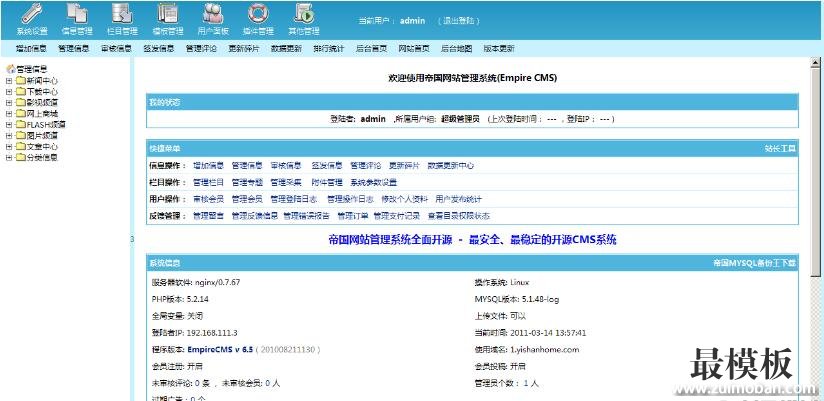824x401 pixels.
Task: Open 审核会员 link in 用户操作 row
Action: (208, 199)
